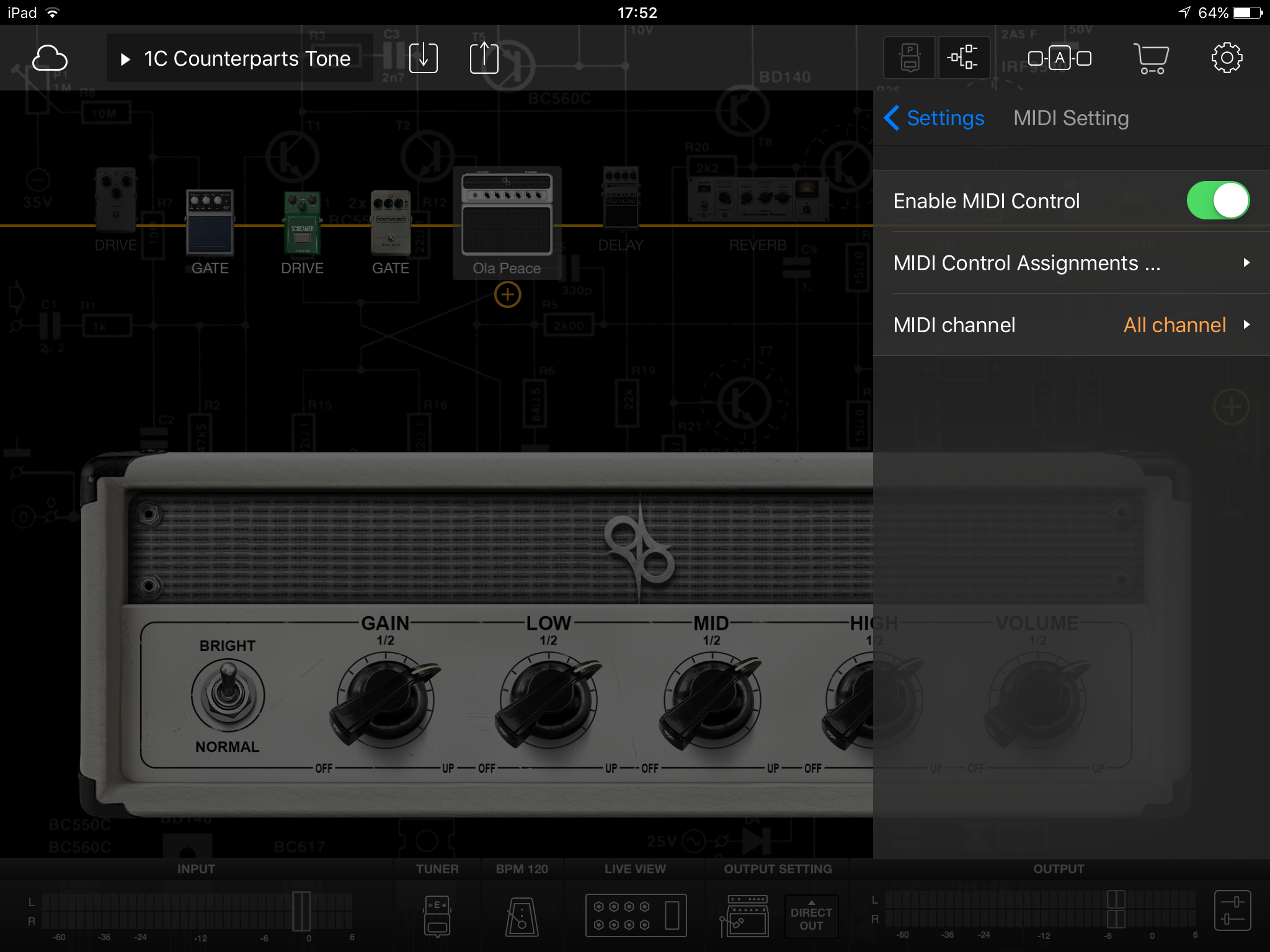Adjust the INPUT level slider
Viewport: 1270px width, 952px height.
coord(301,911)
